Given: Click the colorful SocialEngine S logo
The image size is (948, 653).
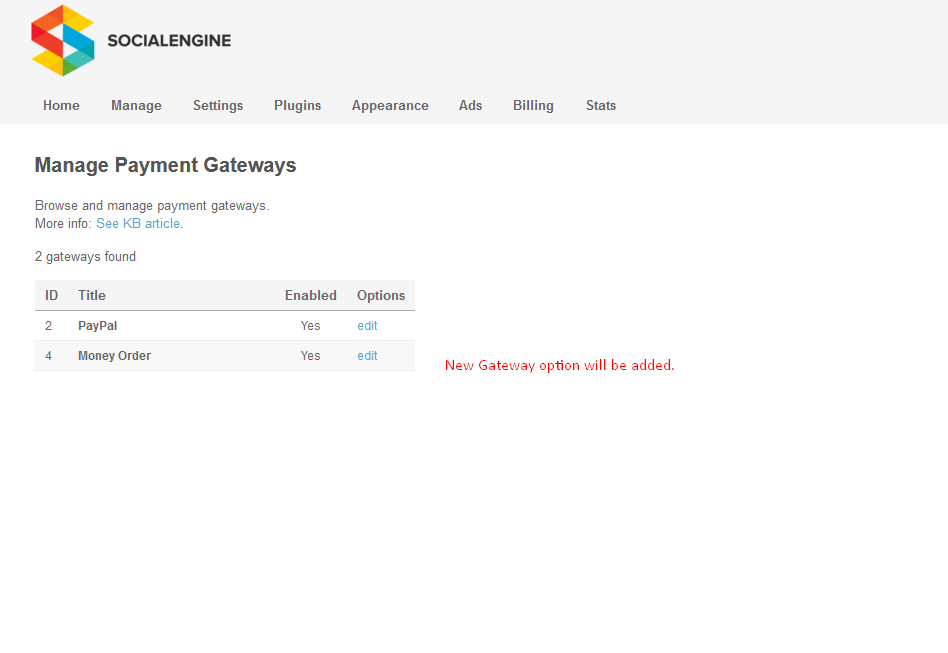Looking at the screenshot, I should tap(62, 40).
